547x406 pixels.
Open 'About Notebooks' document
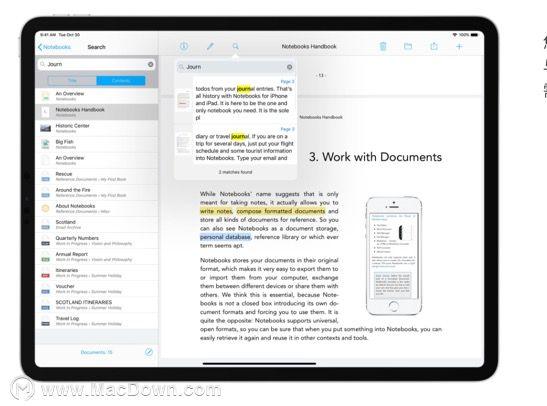point(97,208)
